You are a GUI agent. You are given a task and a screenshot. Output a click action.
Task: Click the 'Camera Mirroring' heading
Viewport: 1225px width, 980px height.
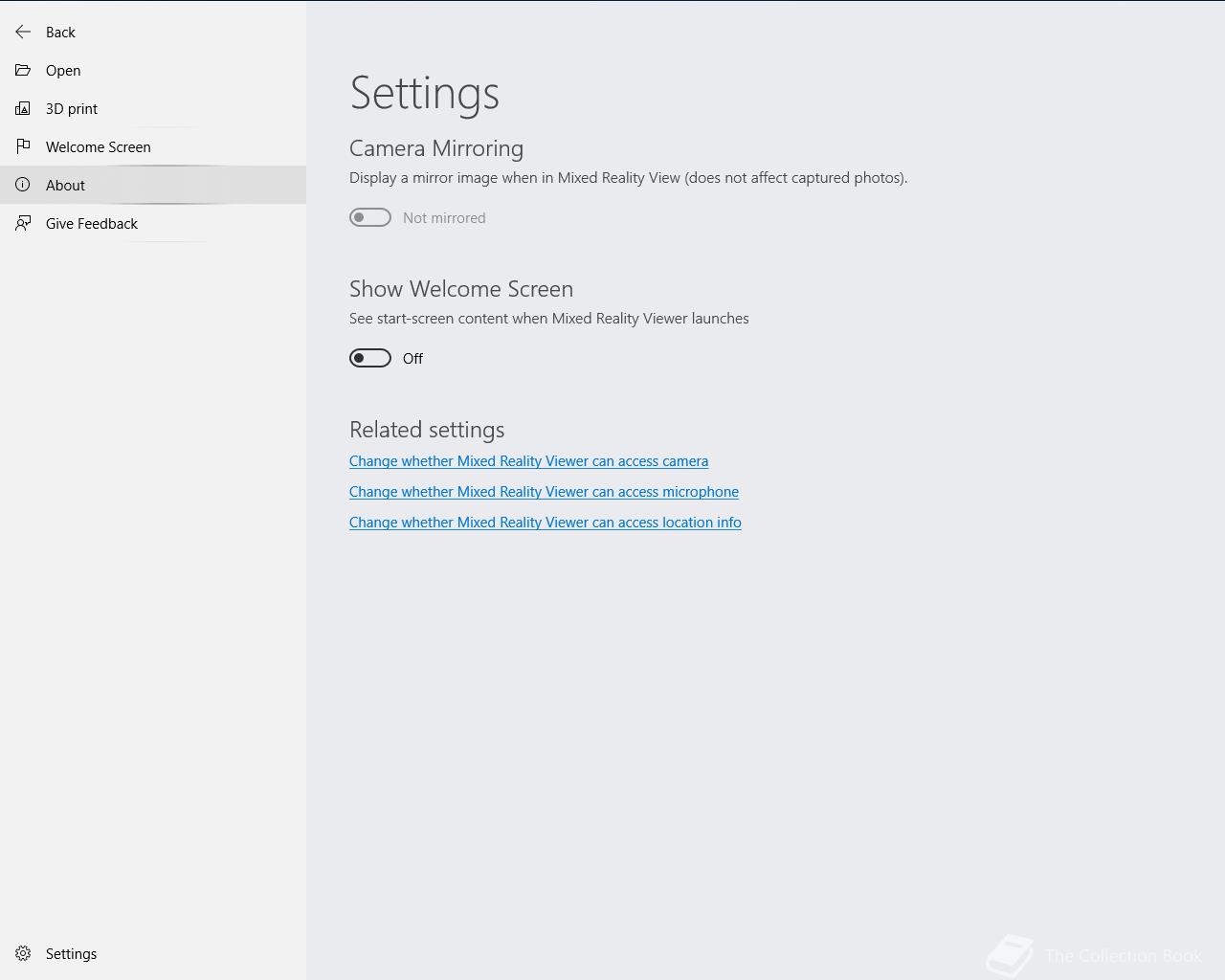(436, 148)
